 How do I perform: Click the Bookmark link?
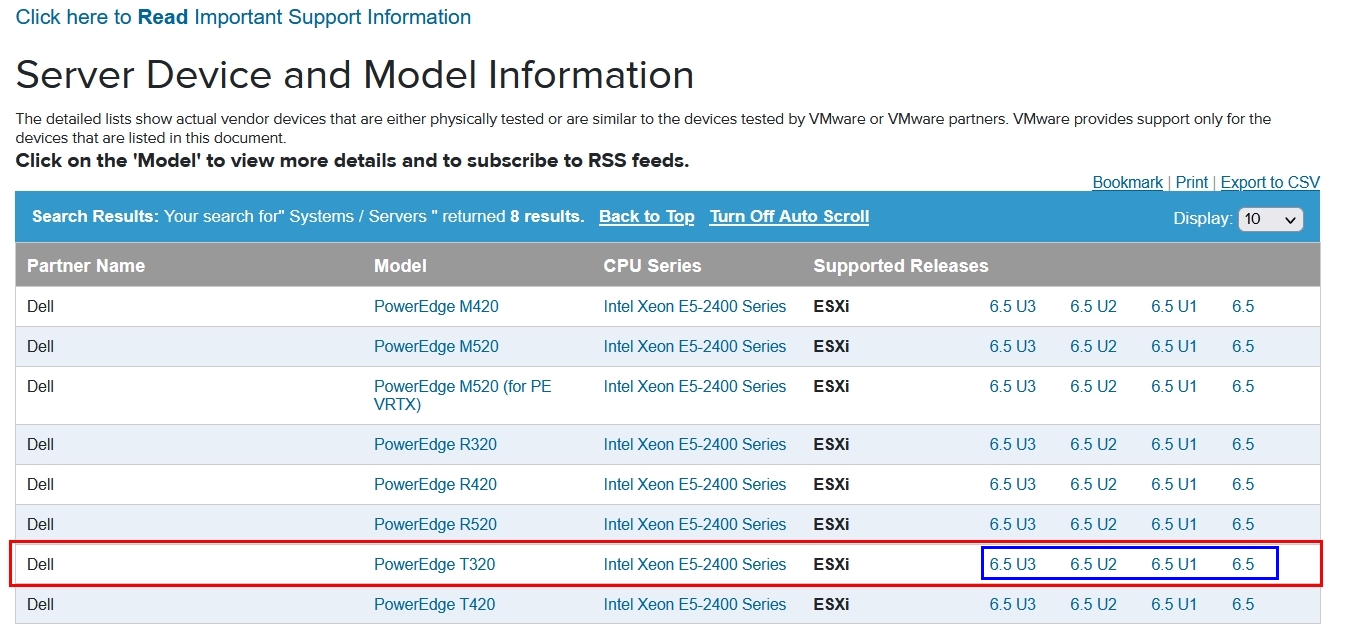click(x=1127, y=182)
